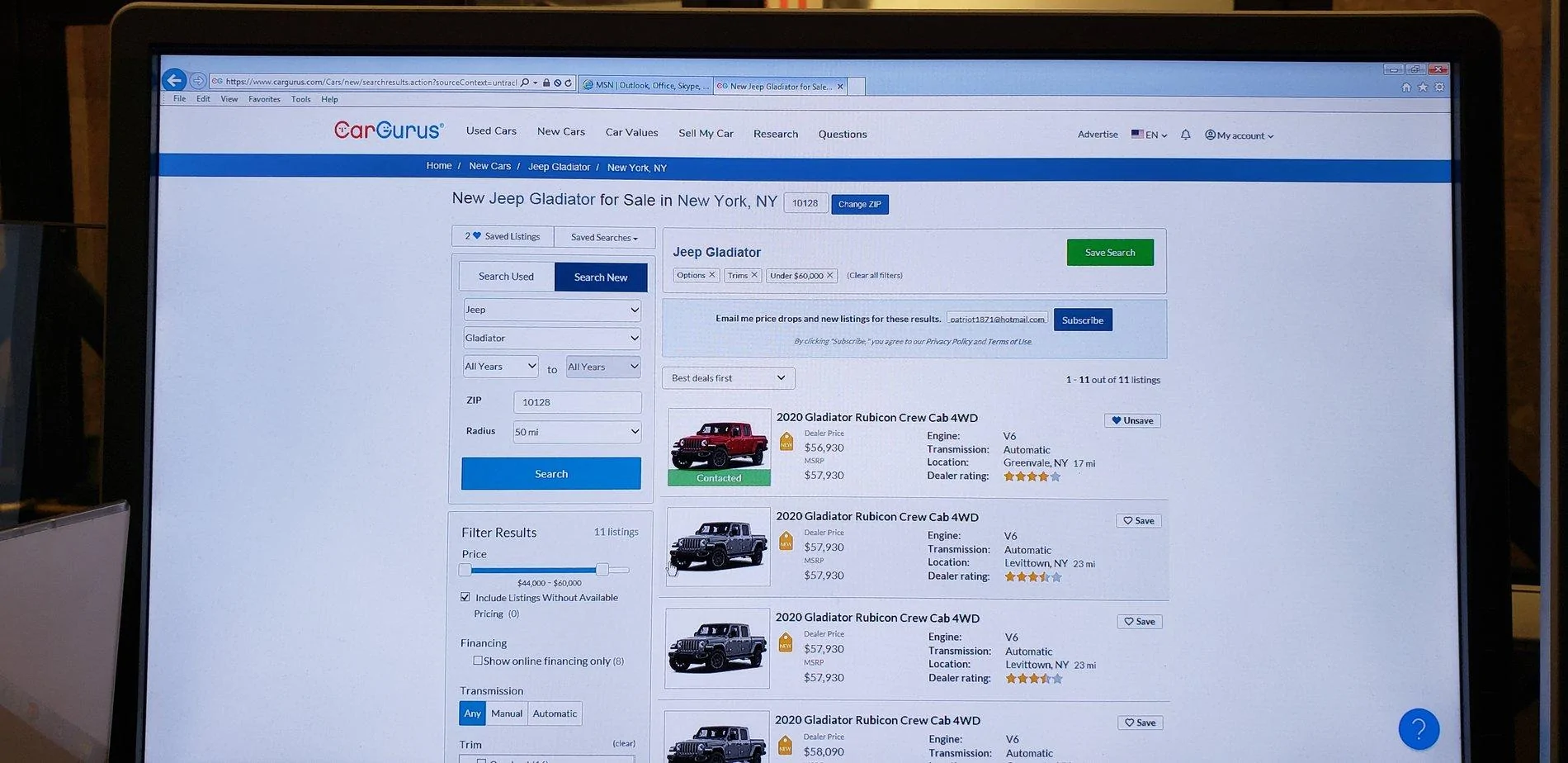Click the address bar search magnifier icon

[525, 83]
